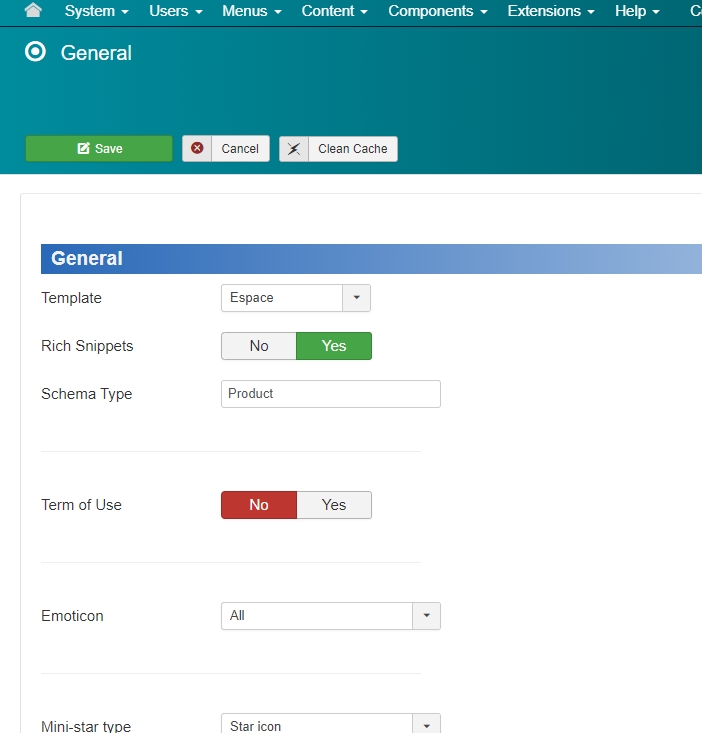702x733 pixels.
Task: Open the Components menu
Action: (x=437, y=11)
